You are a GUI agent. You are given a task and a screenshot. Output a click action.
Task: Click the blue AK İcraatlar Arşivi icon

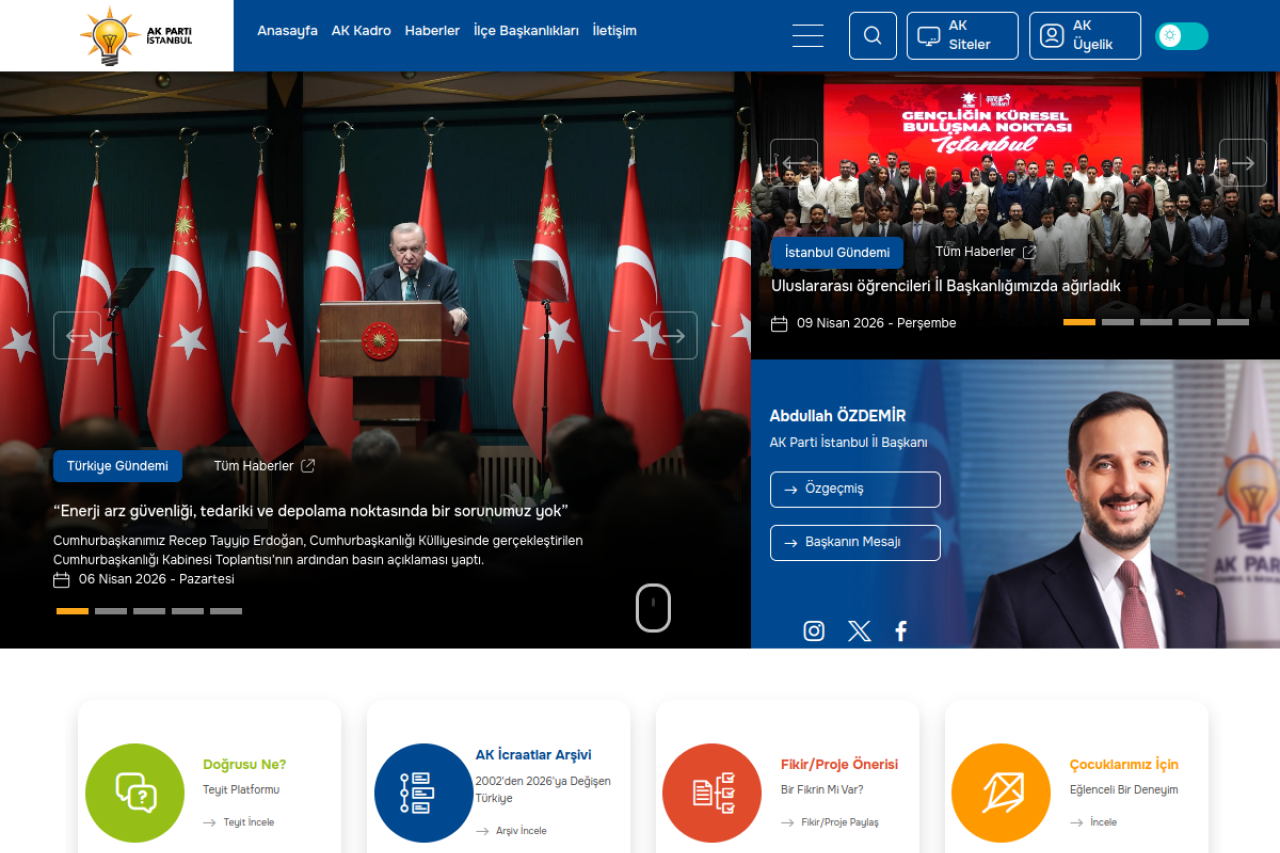click(x=424, y=793)
